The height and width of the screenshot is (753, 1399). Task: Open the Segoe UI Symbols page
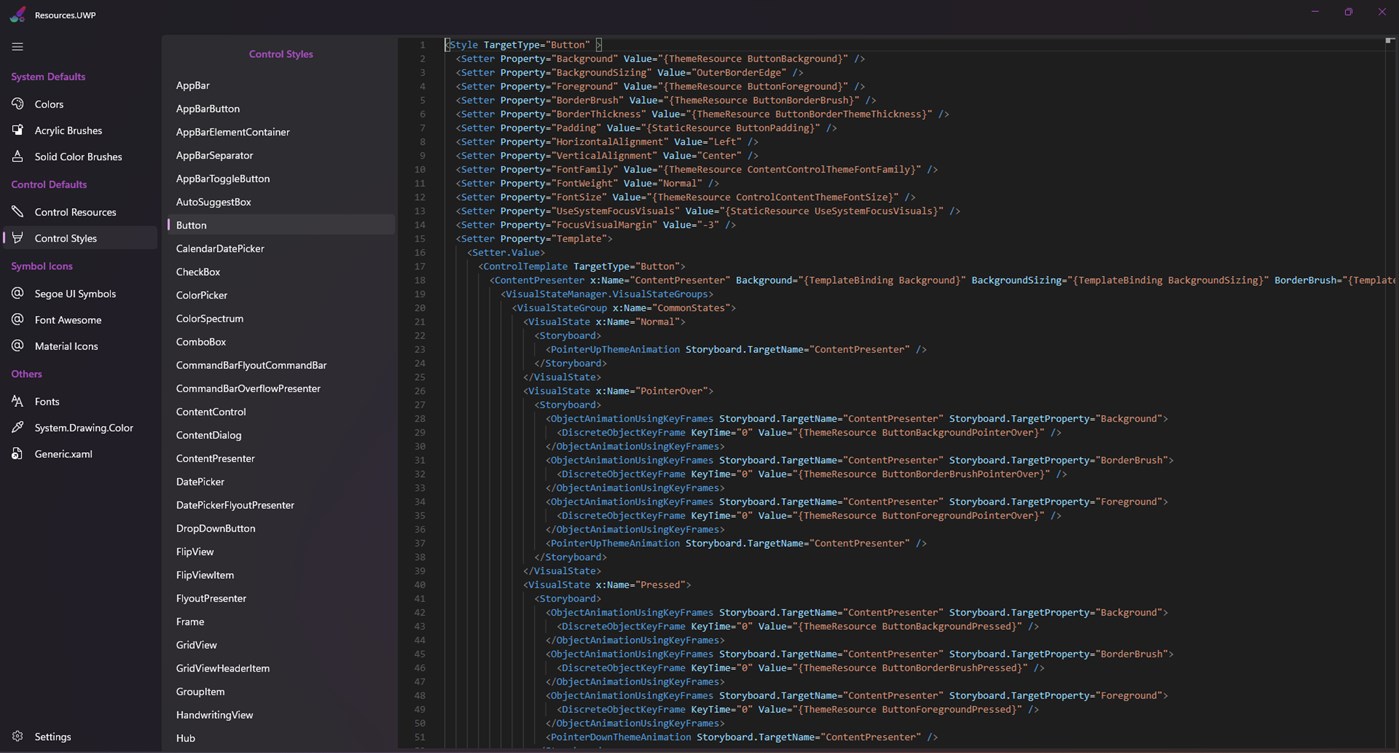click(76, 293)
